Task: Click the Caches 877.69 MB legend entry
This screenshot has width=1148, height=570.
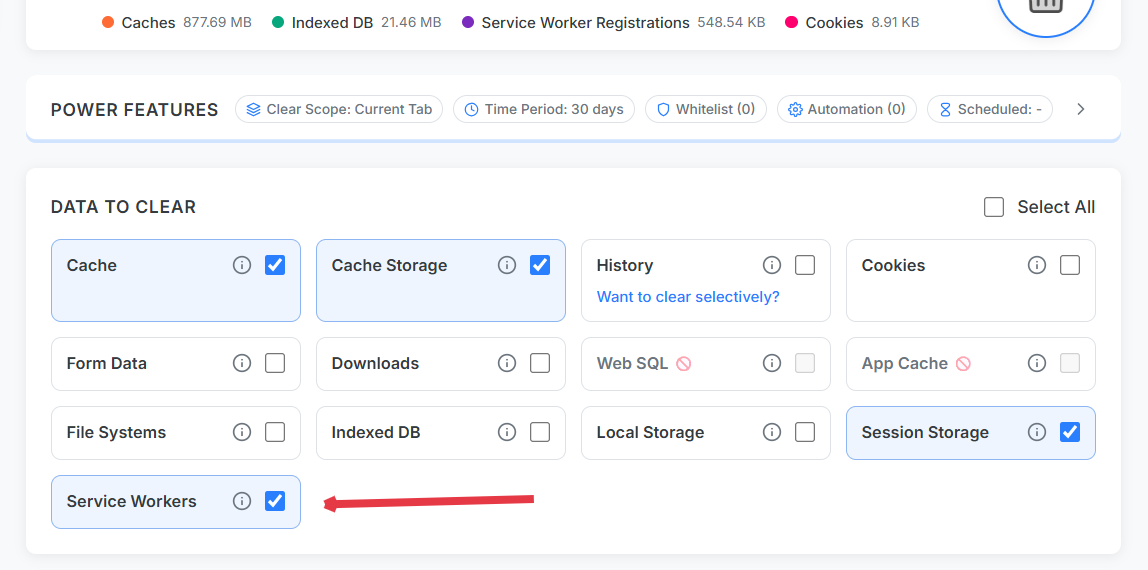Action: pos(176,23)
